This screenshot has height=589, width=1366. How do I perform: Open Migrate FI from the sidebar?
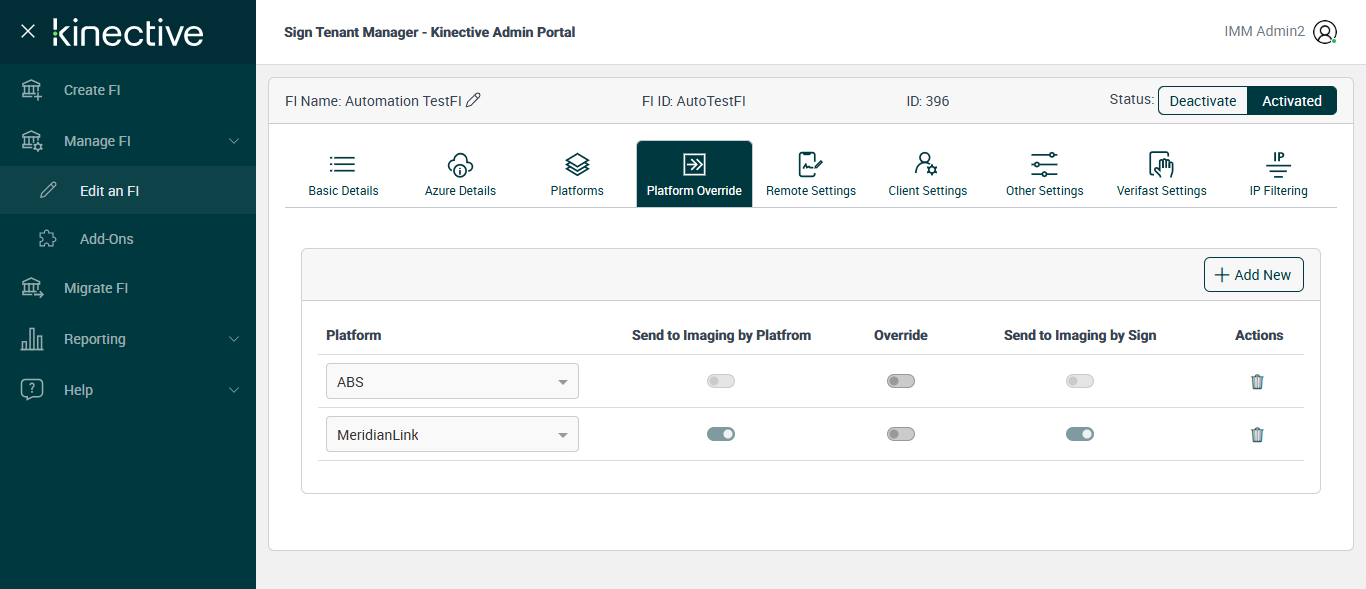click(x=96, y=288)
